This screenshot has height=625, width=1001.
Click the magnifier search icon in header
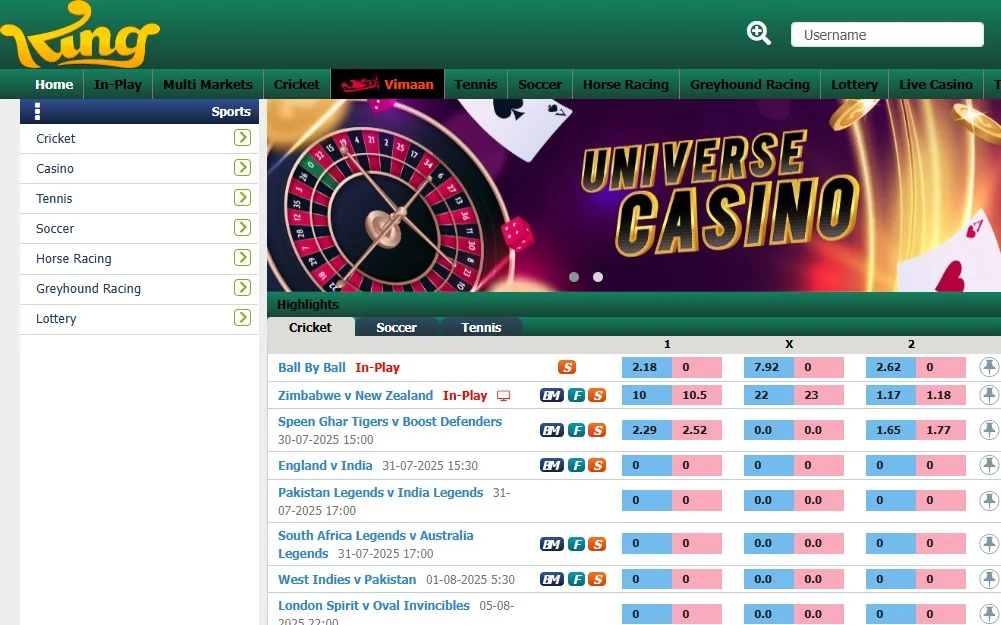coord(758,33)
